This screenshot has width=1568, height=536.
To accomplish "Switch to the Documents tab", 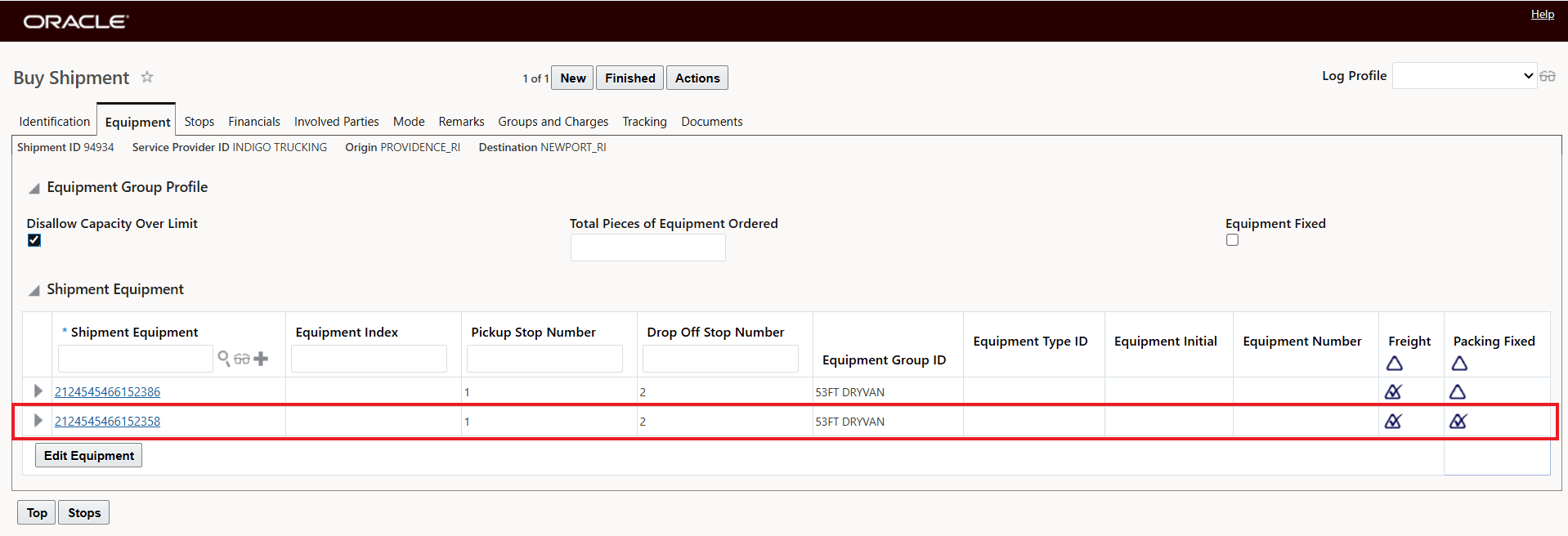I will (x=712, y=121).
